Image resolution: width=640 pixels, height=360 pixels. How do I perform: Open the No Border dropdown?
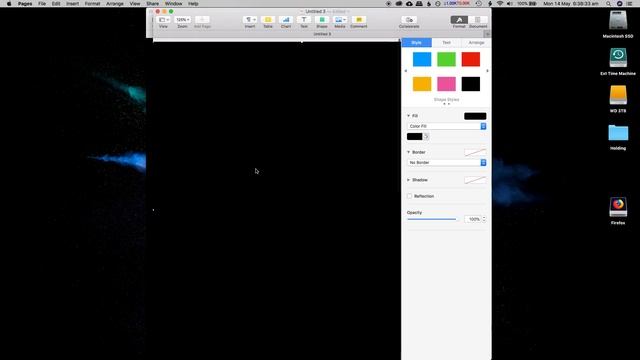447,162
